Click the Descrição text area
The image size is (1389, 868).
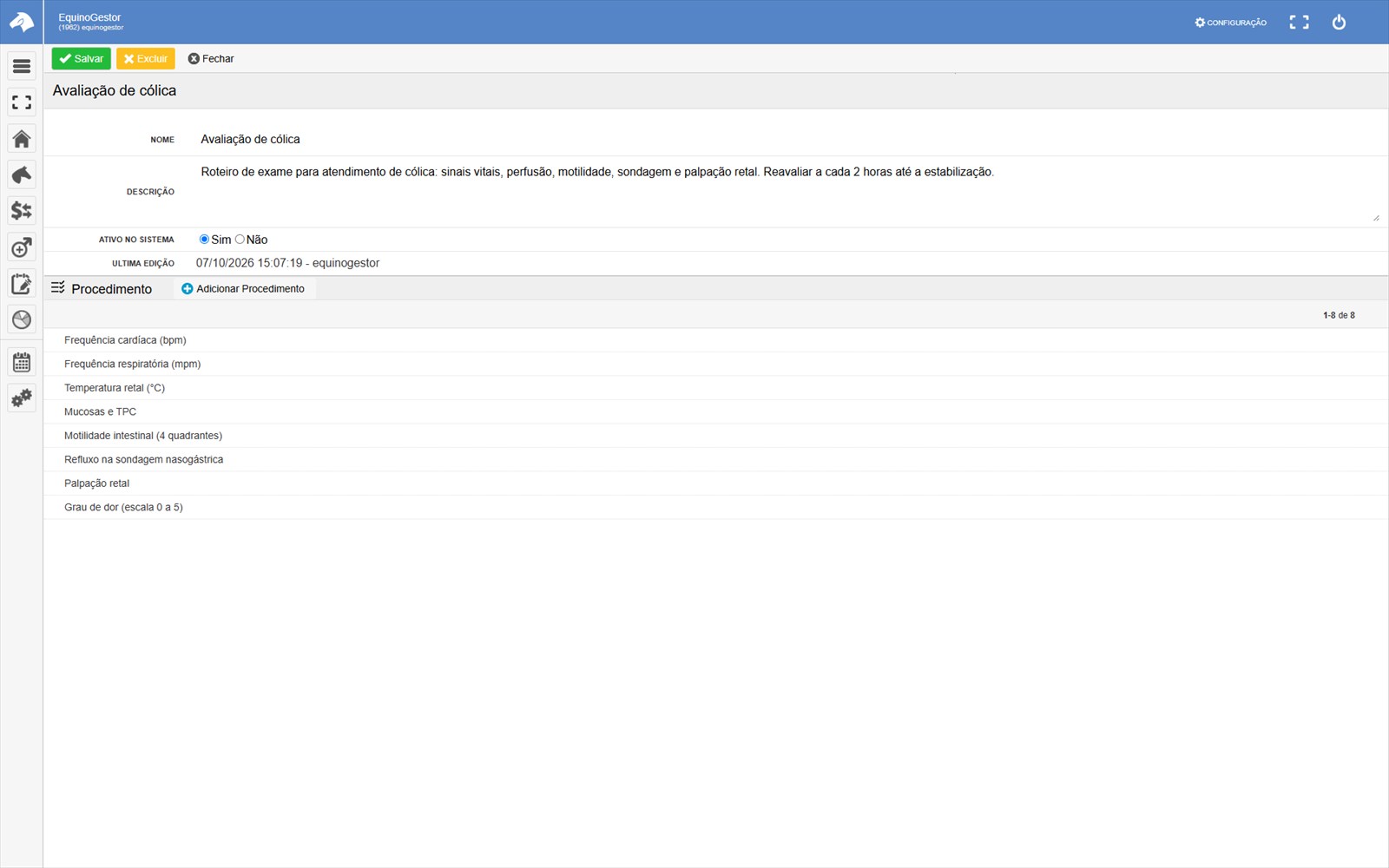[x=788, y=191]
